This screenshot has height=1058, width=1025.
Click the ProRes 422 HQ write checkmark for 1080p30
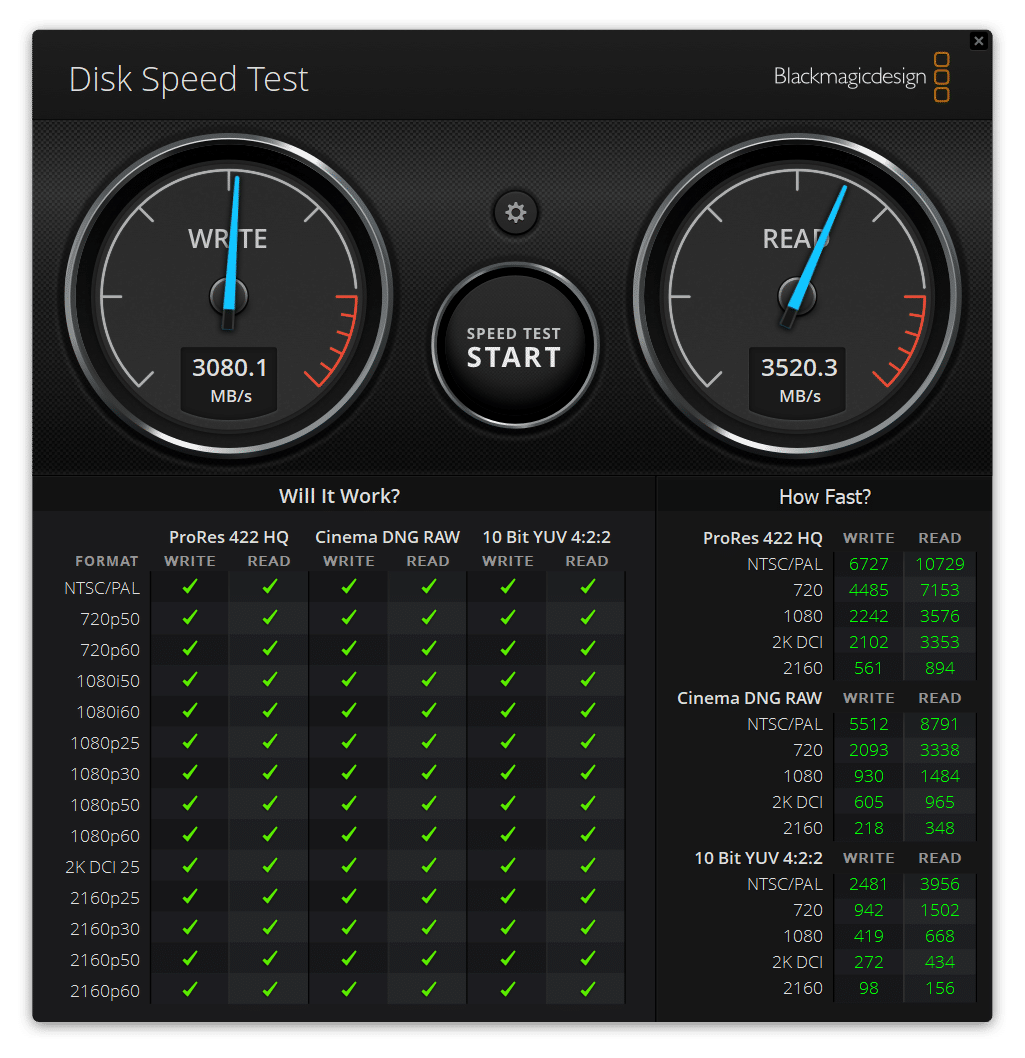point(190,773)
